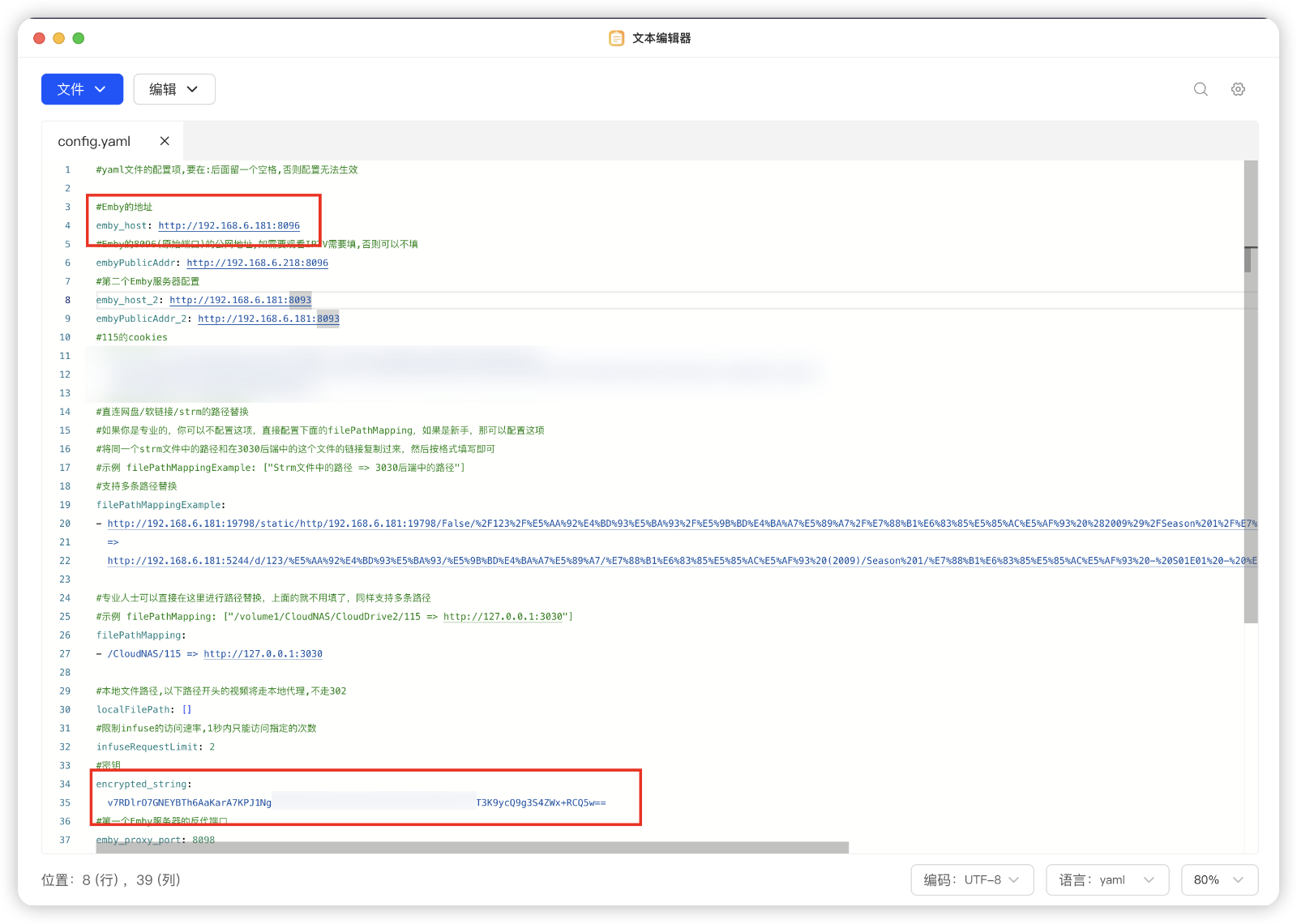Close the config.yaml tab
1297x924 pixels.
[x=165, y=141]
